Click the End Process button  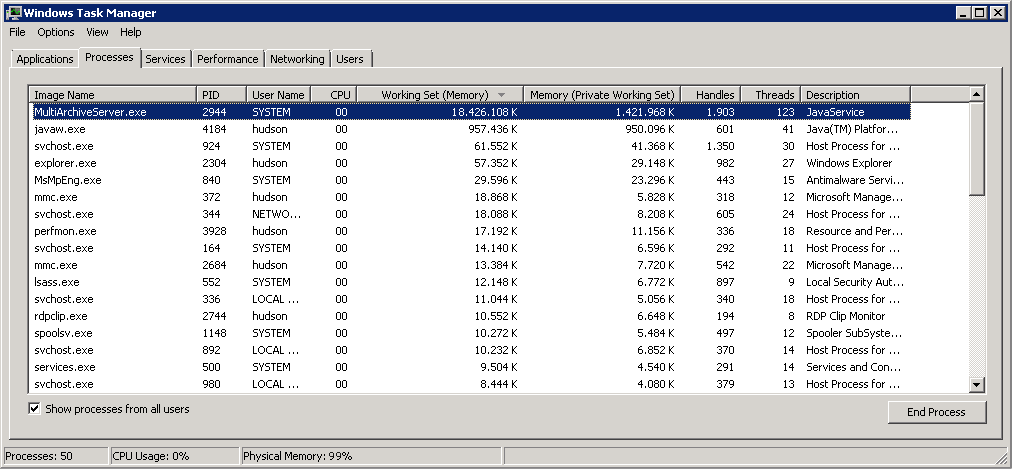[936, 412]
